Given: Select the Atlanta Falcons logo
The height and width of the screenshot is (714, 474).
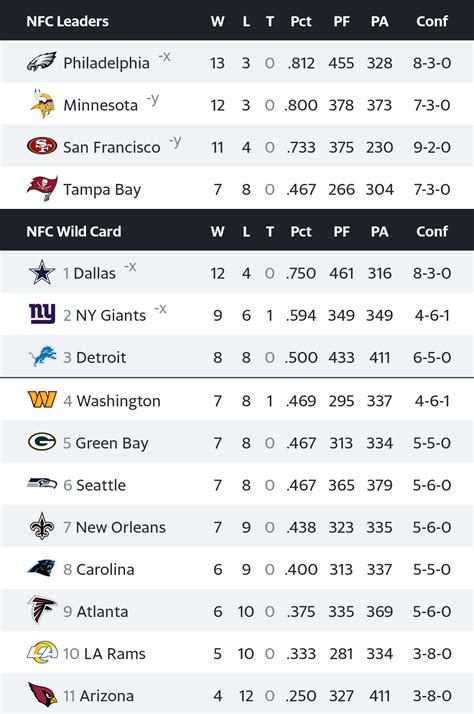Looking at the screenshot, I should click(x=42, y=610).
